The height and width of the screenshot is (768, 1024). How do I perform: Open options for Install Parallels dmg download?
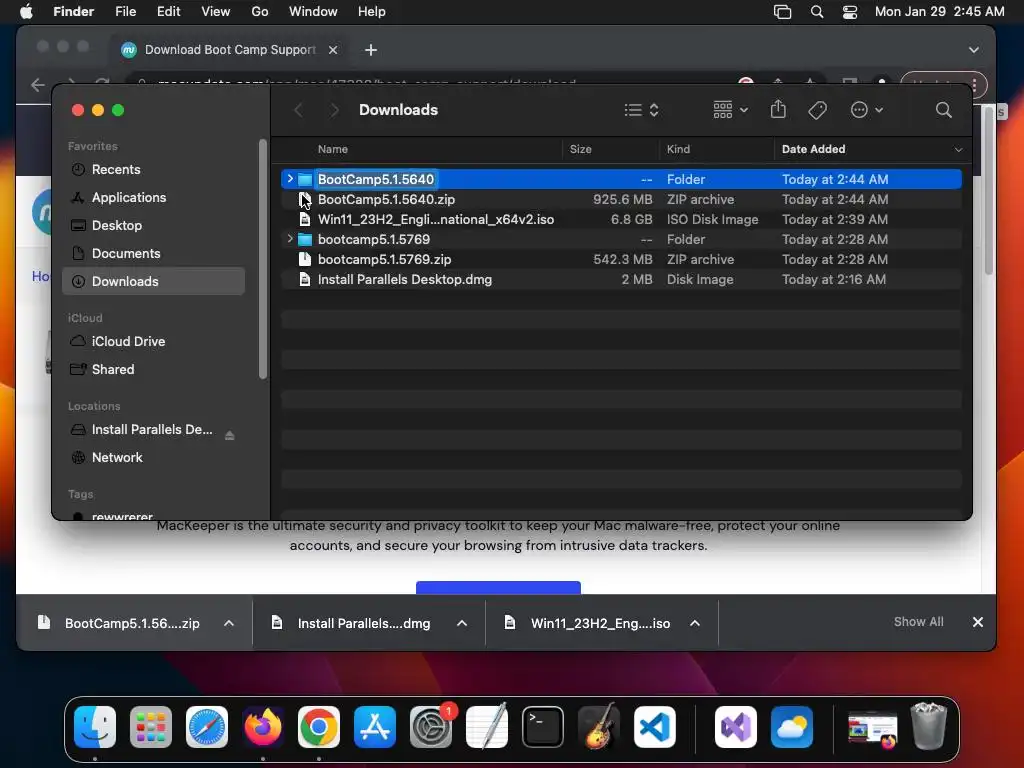click(x=462, y=623)
